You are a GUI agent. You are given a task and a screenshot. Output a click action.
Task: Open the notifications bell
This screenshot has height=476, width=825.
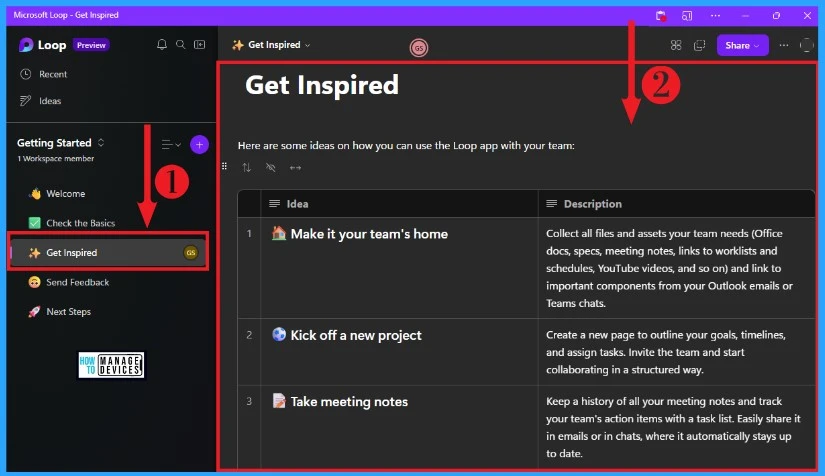coord(162,45)
